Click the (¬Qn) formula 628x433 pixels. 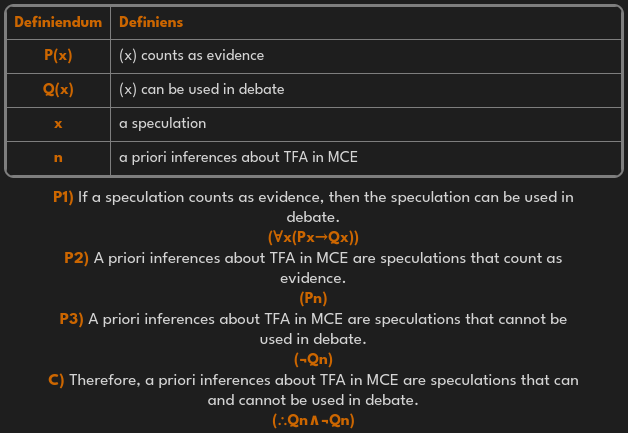pos(313,359)
